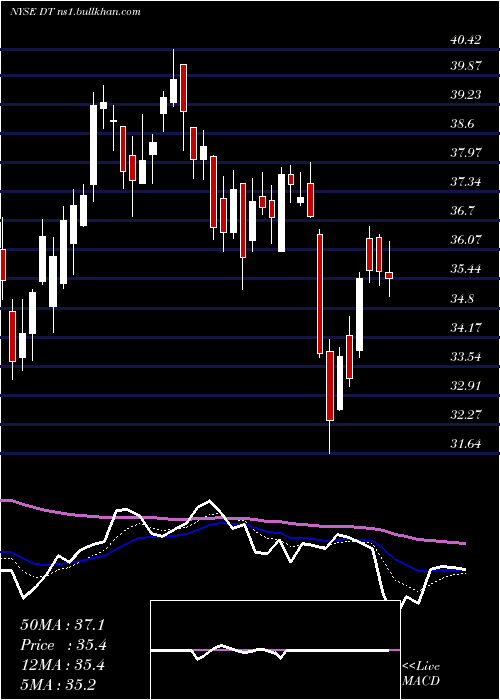Click the 37.34 price label

click(x=466, y=182)
